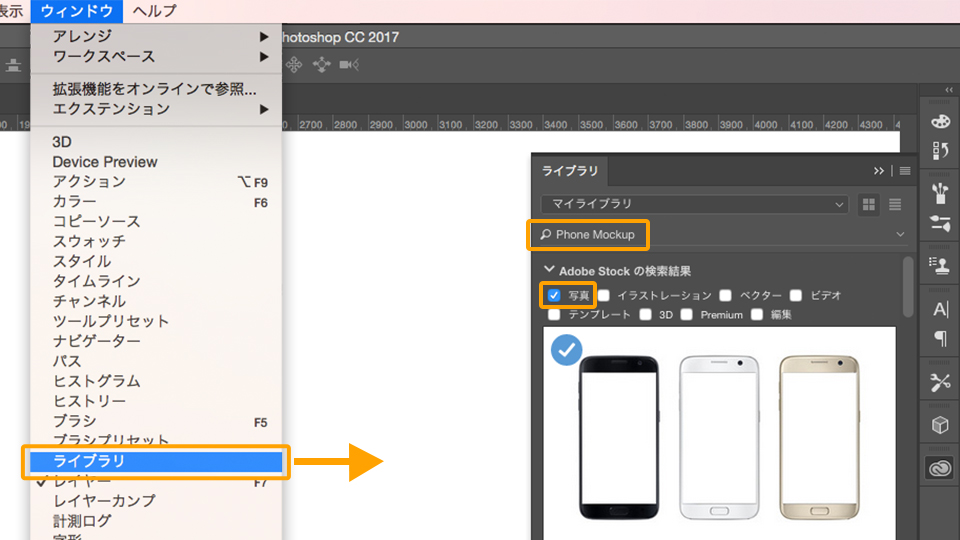
Task: Select the black phone mockup thumbnail
Action: (x=619, y=437)
